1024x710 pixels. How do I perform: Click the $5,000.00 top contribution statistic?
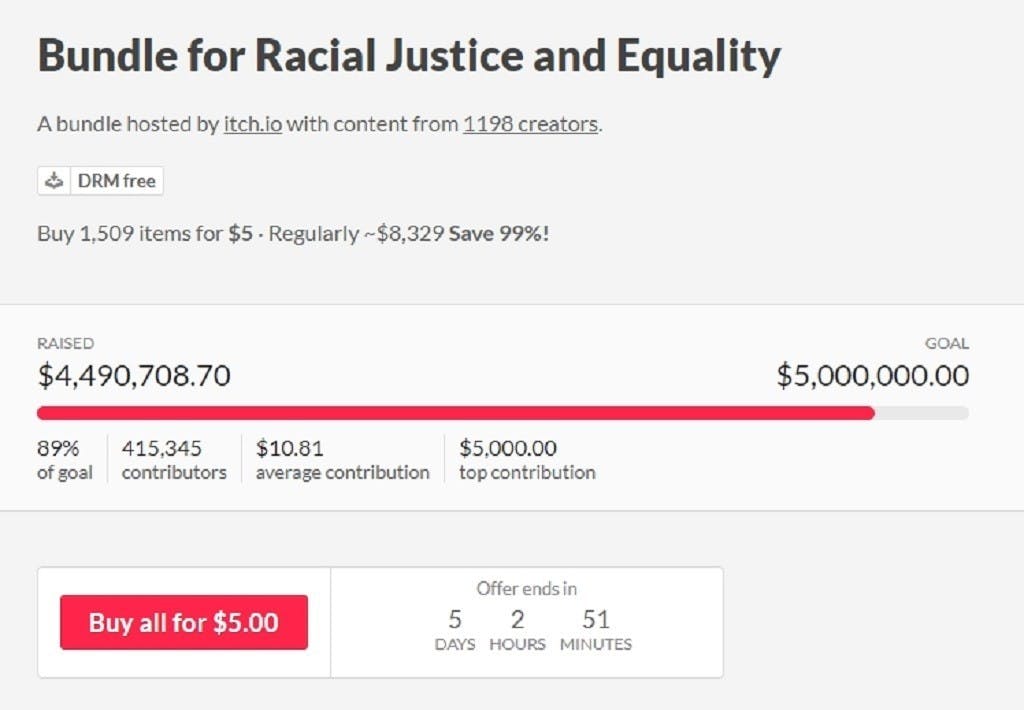tap(527, 460)
